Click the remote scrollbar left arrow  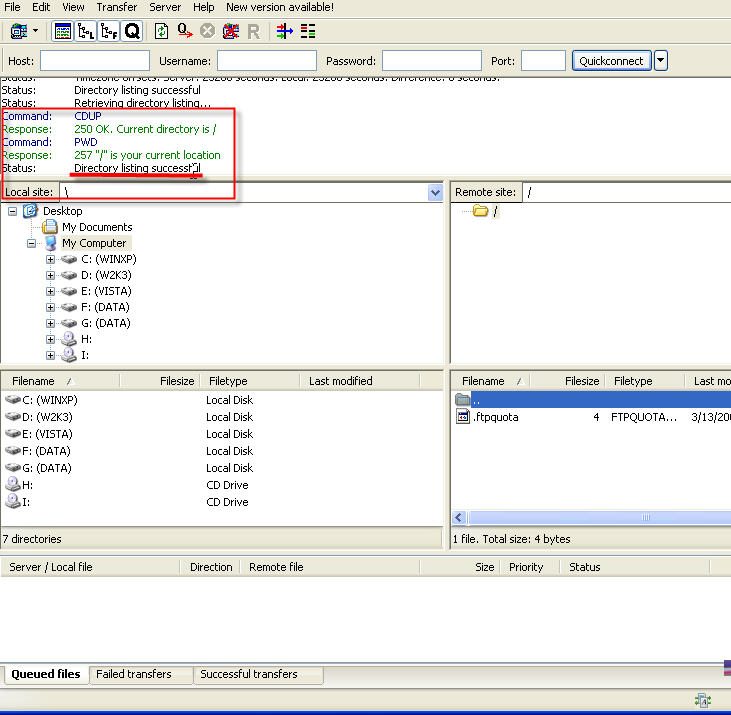[459, 517]
